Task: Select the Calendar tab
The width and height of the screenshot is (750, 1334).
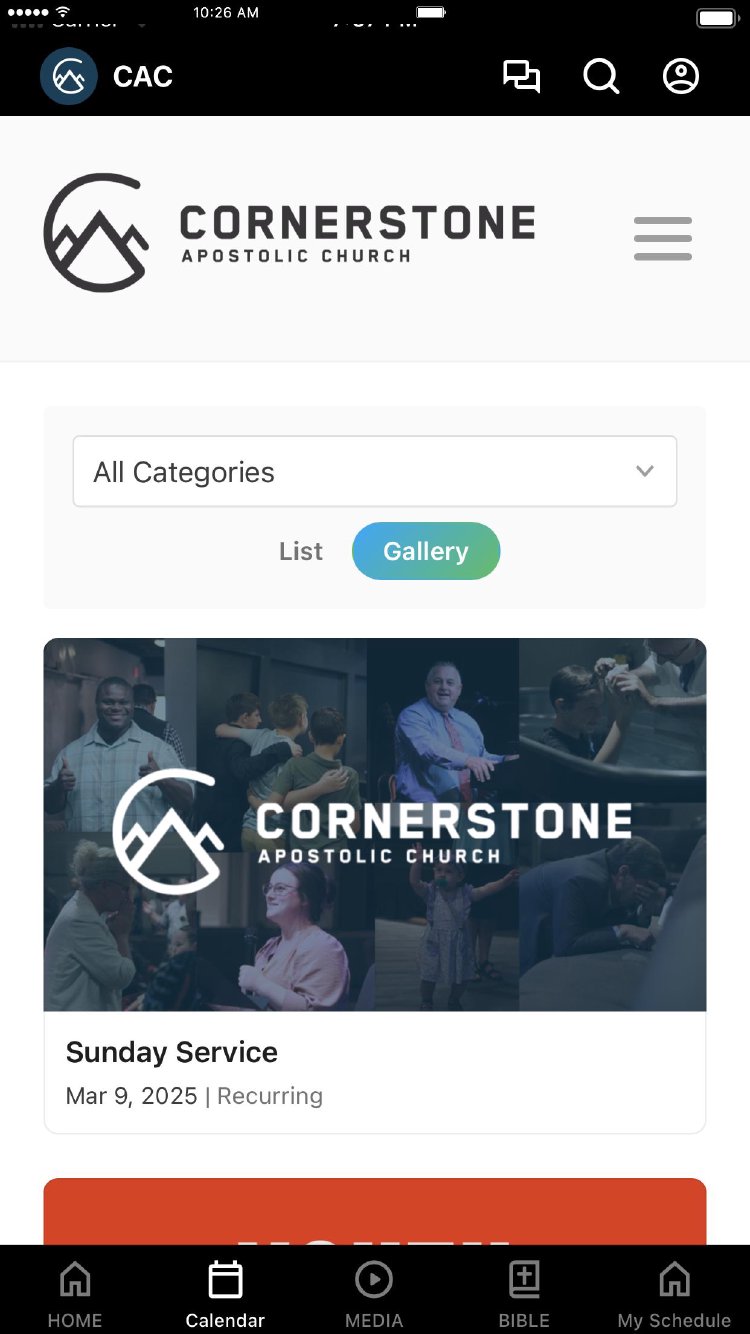Action: pos(225,1295)
